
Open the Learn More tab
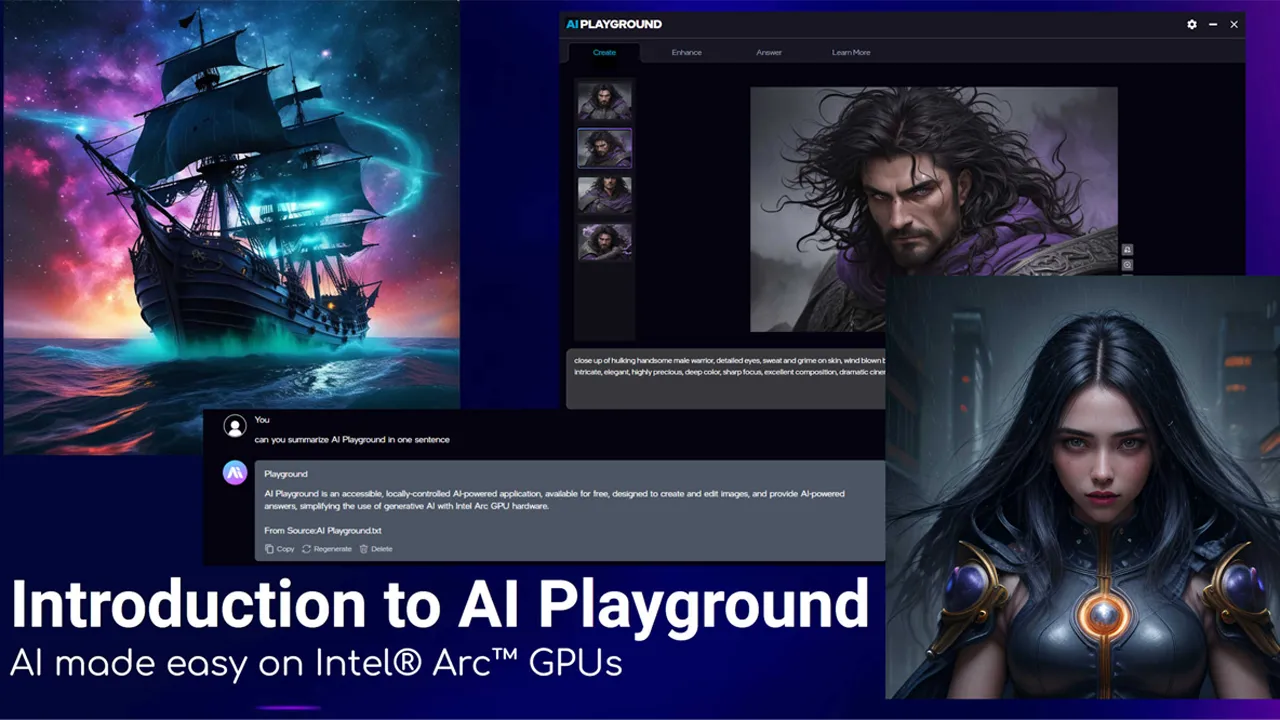click(851, 52)
